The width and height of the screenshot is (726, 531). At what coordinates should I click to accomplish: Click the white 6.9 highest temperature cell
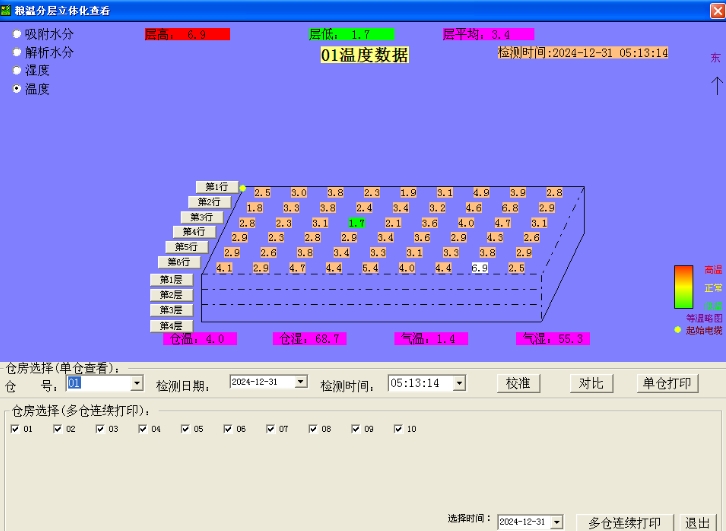480,268
